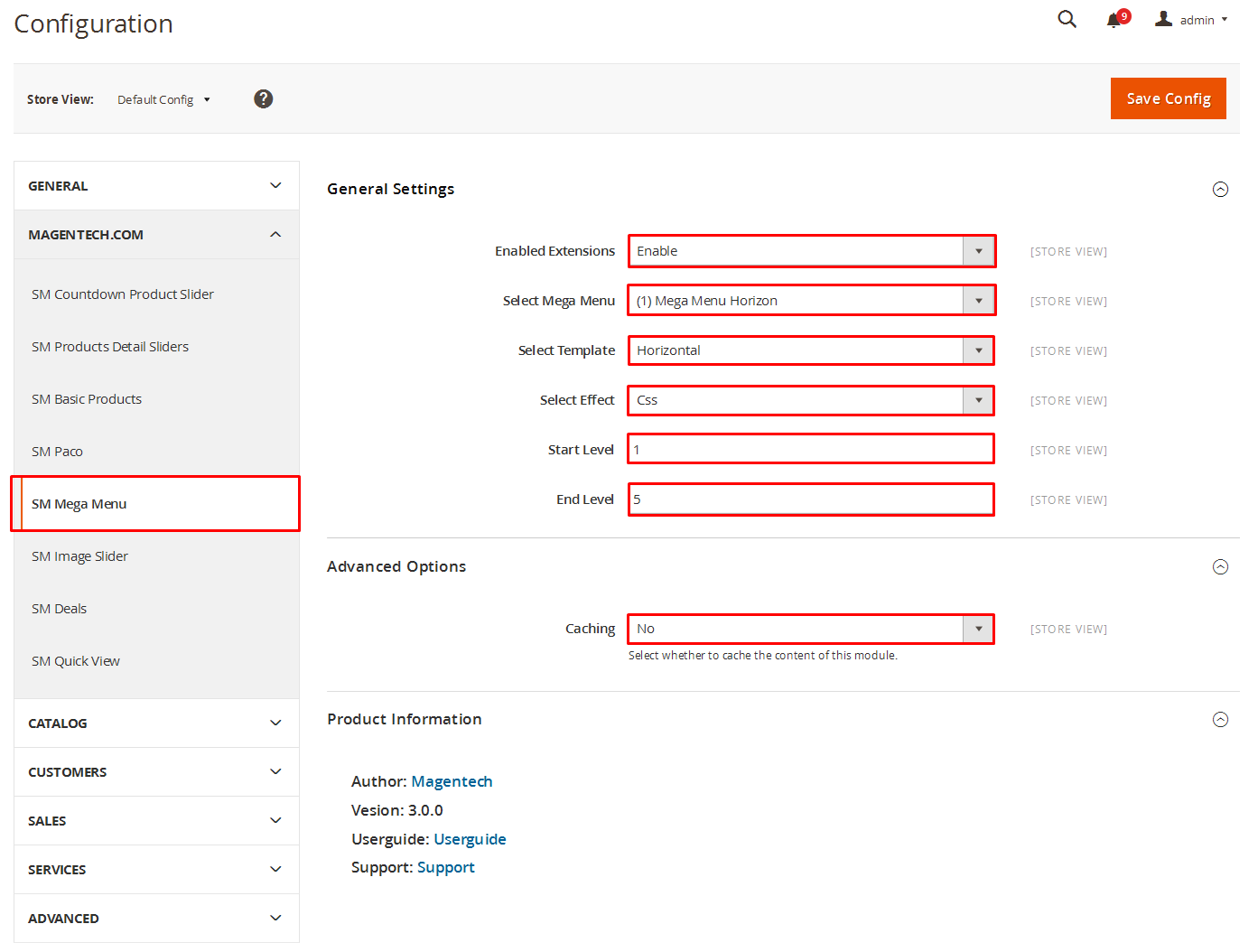Viewport: 1258px width, 952px height.
Task: Open SM Quick View settings
Action: click(76, 661)
